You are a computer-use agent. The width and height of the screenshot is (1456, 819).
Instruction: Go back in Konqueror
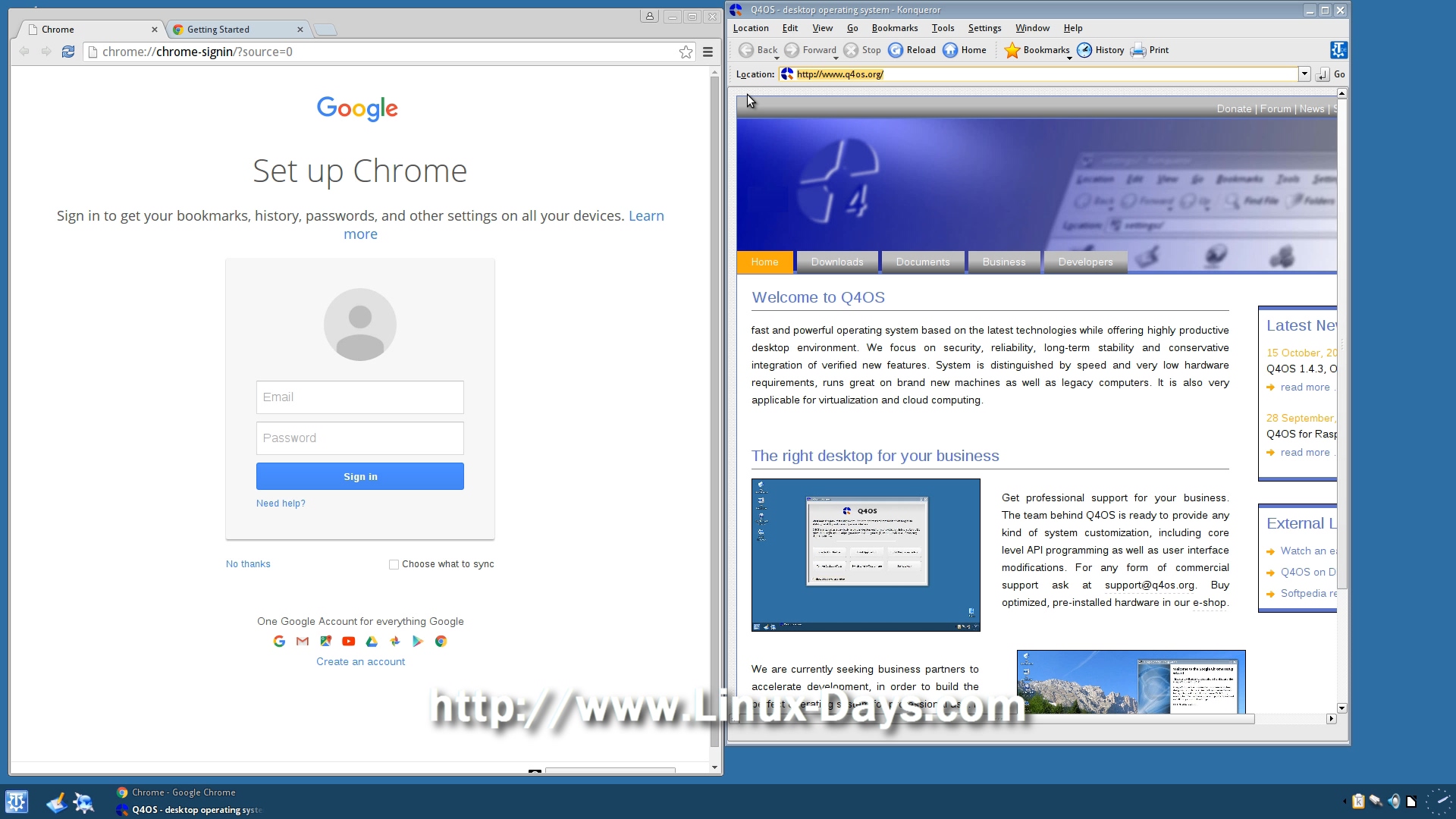(758, 50)
